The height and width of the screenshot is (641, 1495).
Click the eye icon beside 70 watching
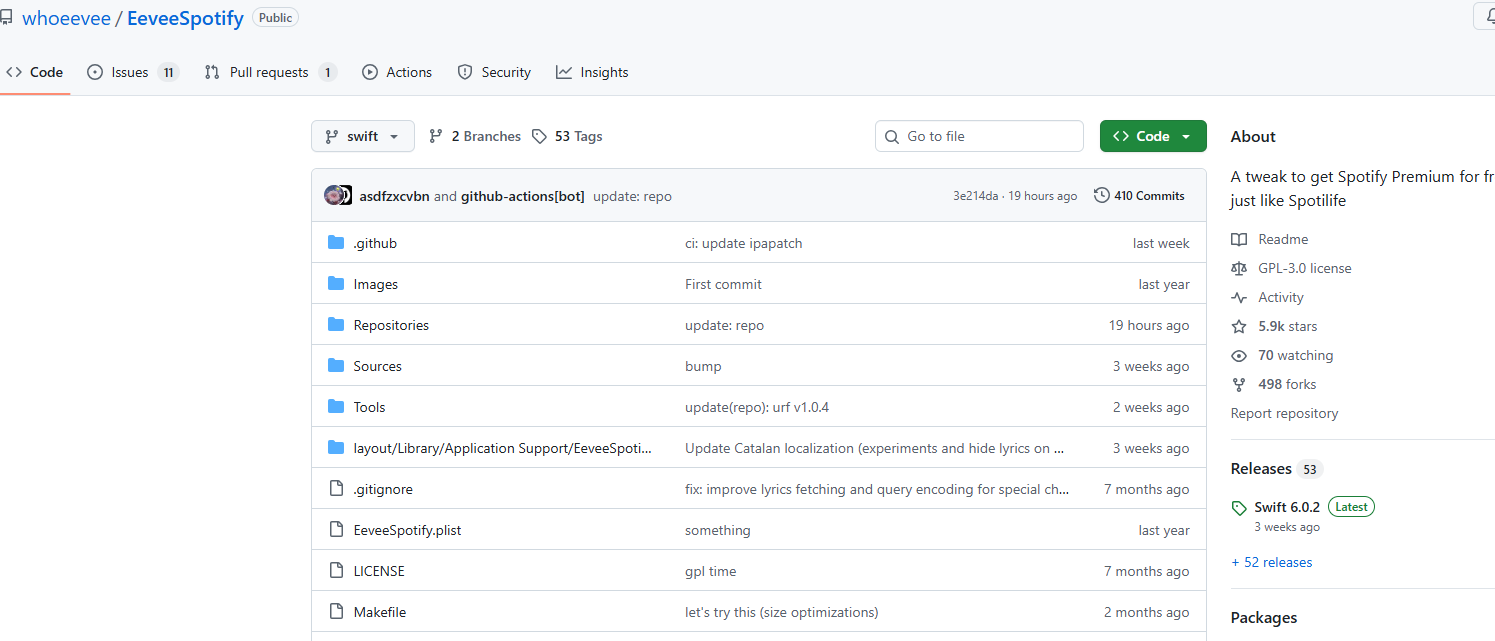click(x=1239, y=355)
